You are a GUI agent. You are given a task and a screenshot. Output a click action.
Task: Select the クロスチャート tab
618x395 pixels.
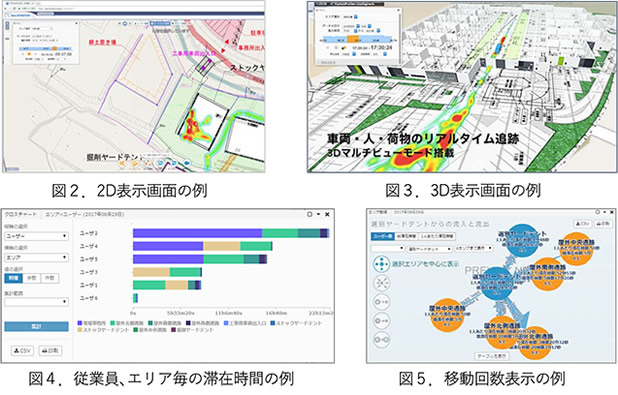pyautogui.click(x=20, y=214)
